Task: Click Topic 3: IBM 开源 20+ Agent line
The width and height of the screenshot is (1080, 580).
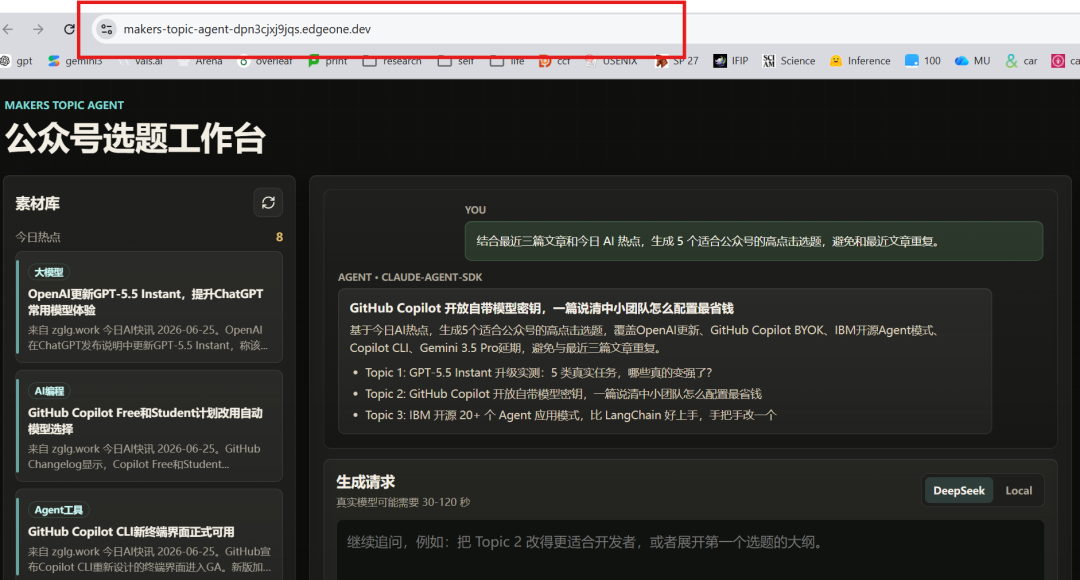Action: (x=570, y=415)
